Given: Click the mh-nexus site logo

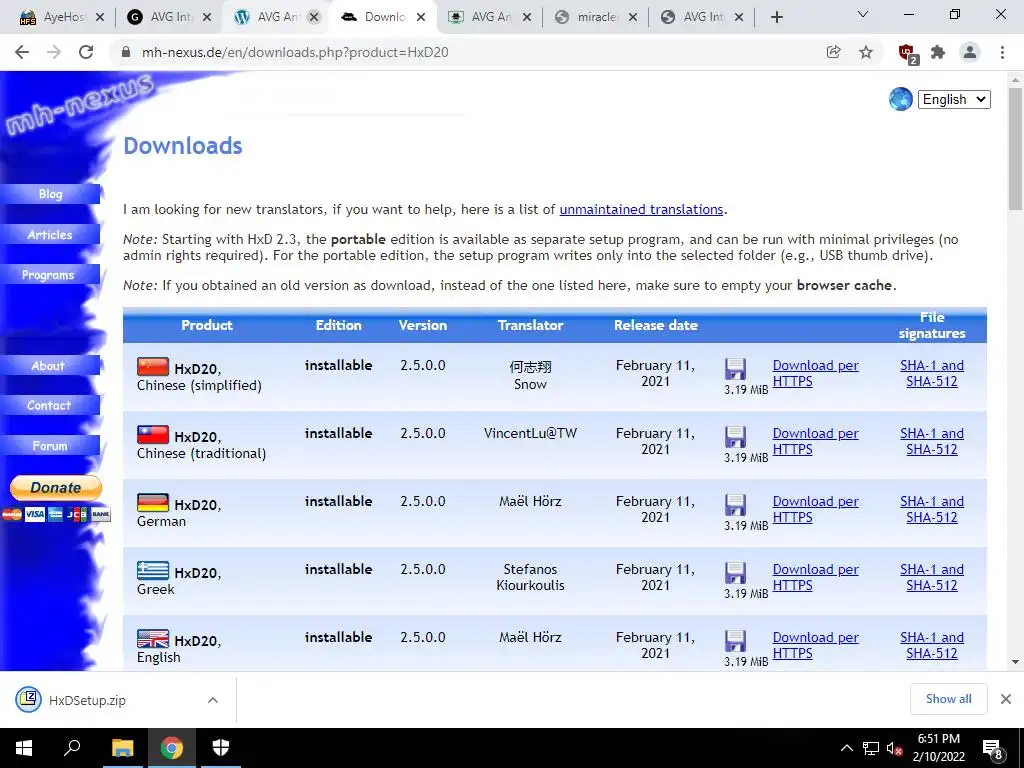Looking at the screenshot, I should (78, 103).
